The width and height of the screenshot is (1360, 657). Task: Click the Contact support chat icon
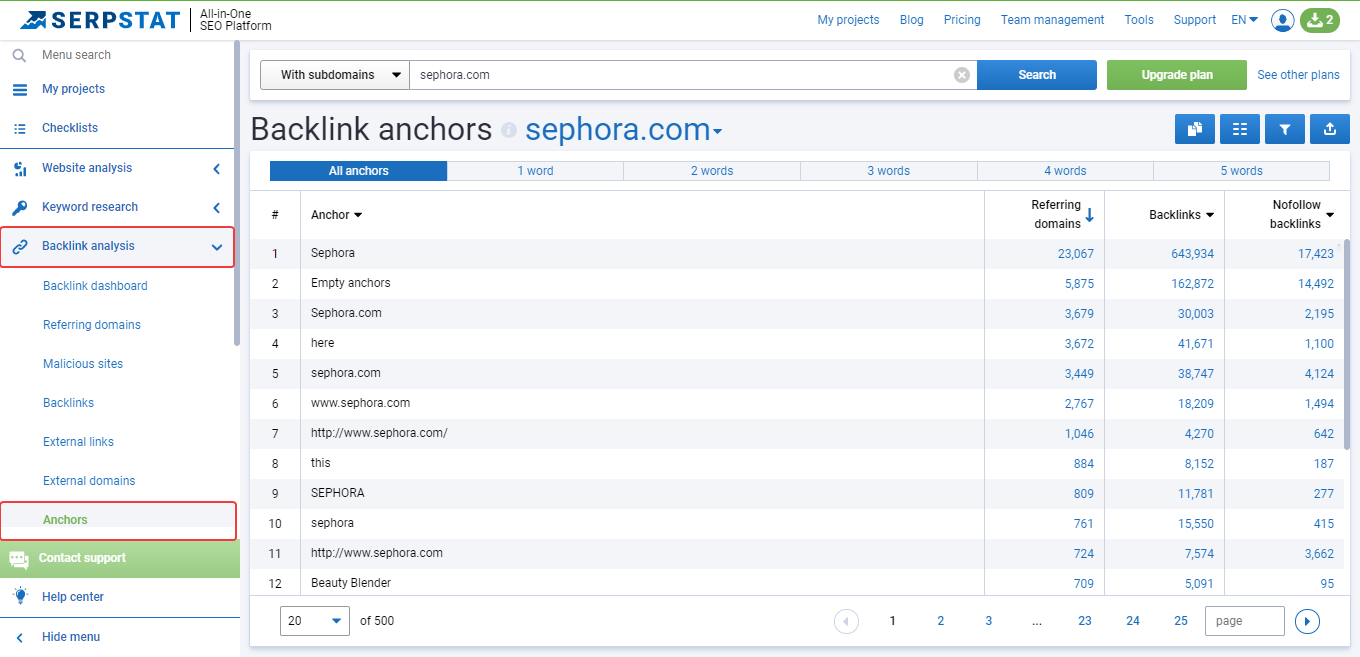point(19,559)
